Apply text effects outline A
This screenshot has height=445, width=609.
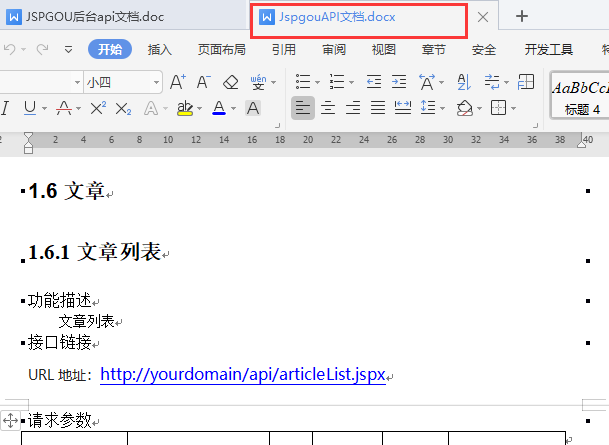[151, 108]
